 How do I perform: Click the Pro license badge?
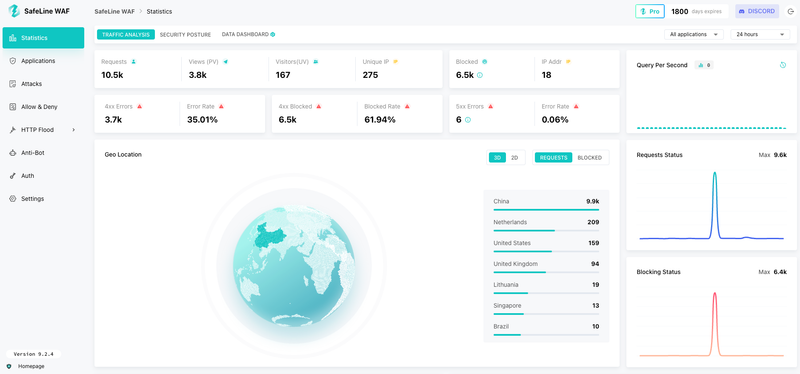pyautogui.click(x=649, y=11)
